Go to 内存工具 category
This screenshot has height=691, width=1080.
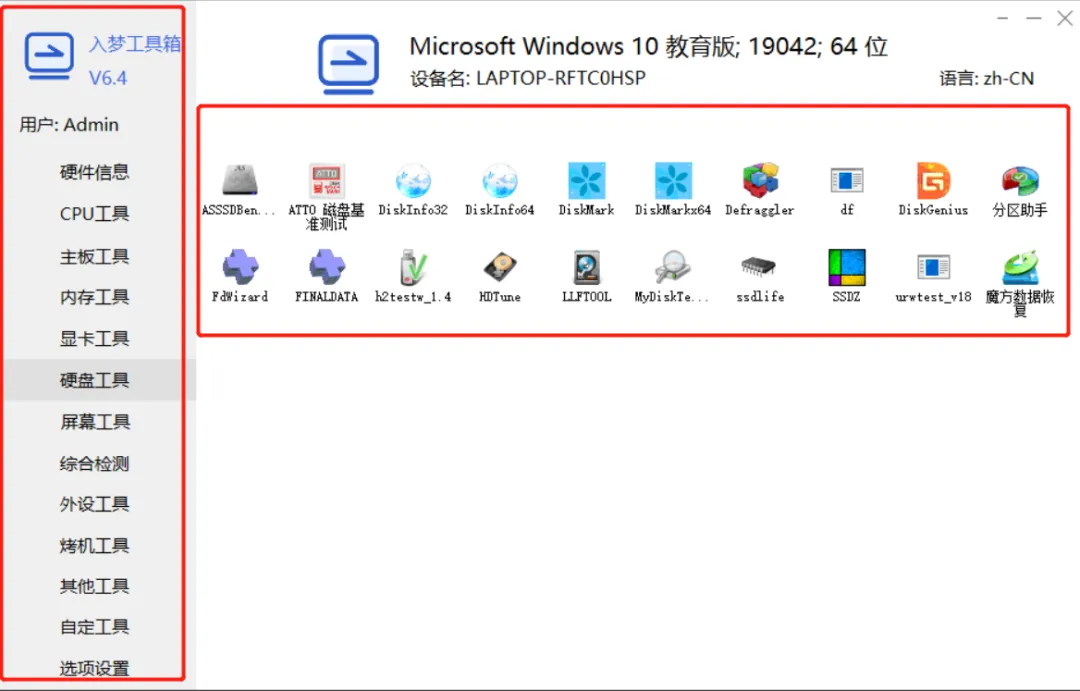pyautogui.click(x=94, y=298)
